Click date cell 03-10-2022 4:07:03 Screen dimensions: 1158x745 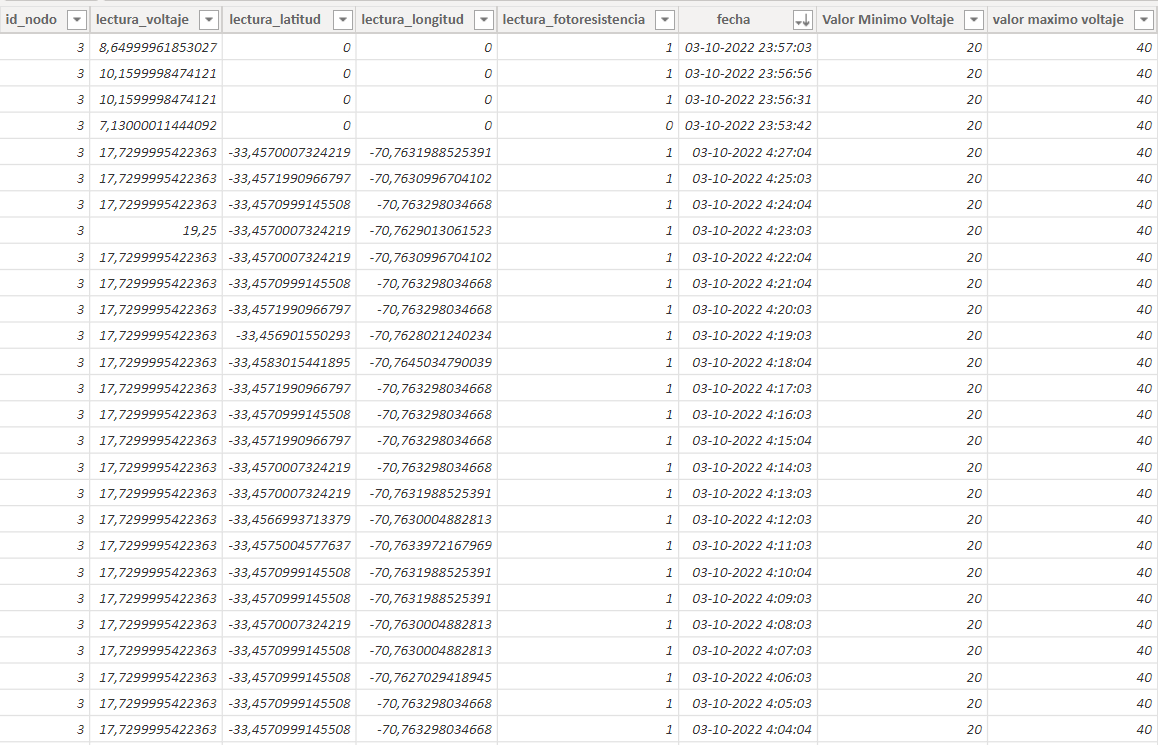[x=747, y=650]
